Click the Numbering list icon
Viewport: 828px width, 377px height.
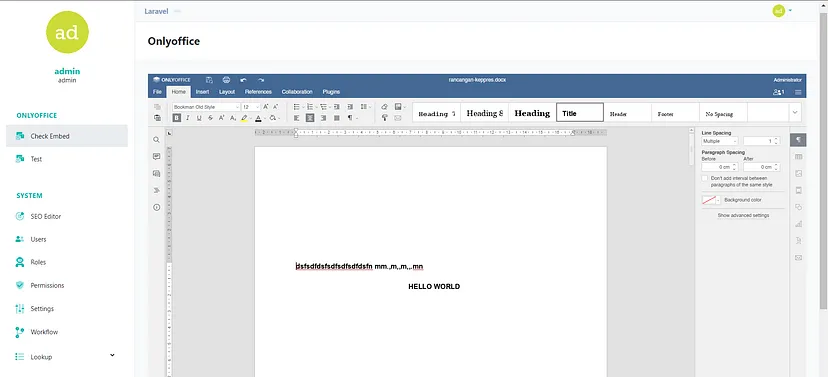point(310,107)
